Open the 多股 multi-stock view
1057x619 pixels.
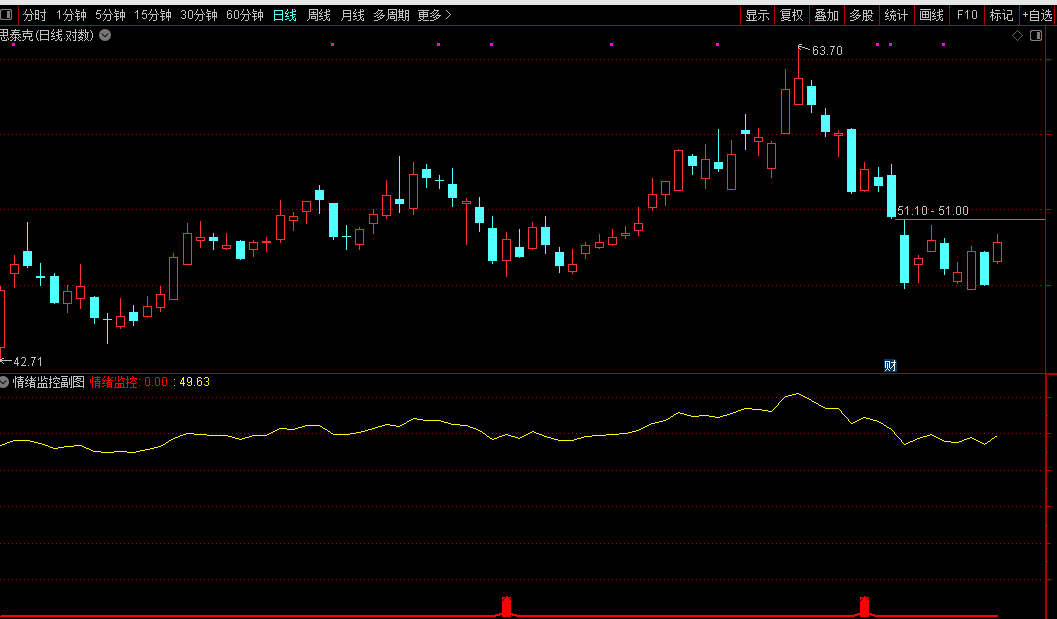tap(861, 15)
